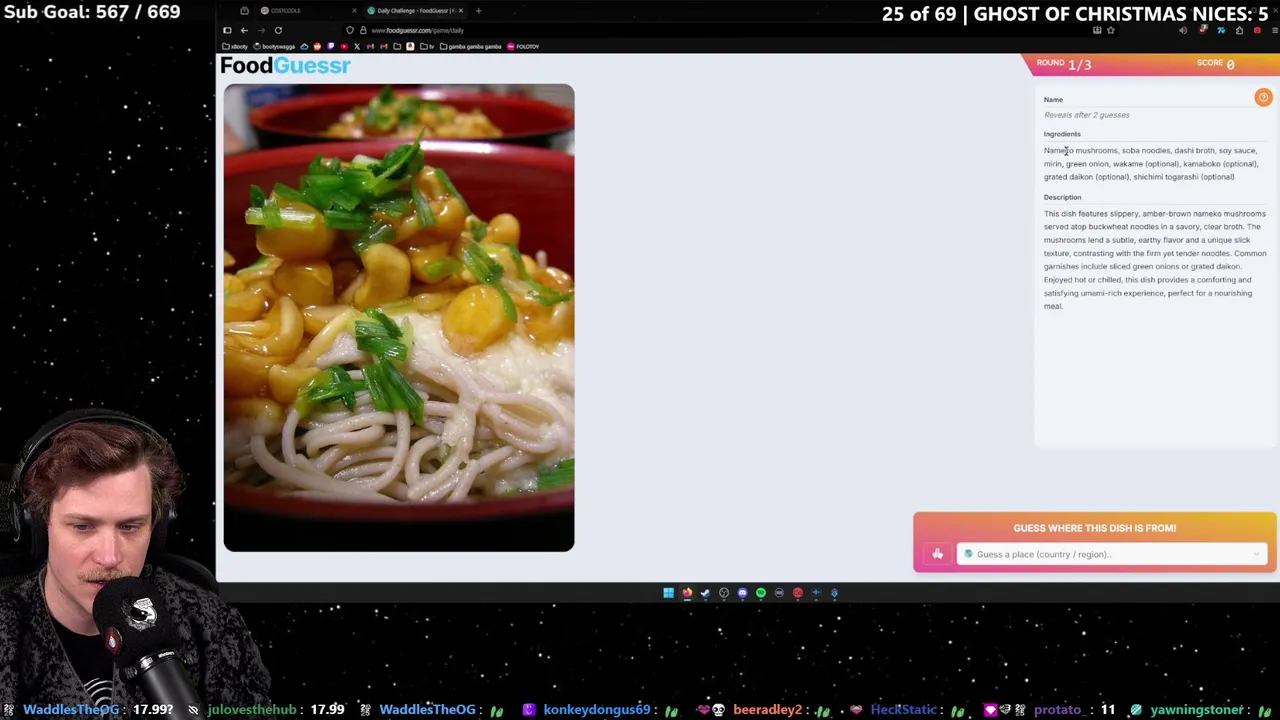Click the 'Guess a place' input field
This screenshot has width=1280, height=720.
coord(1112,554)
